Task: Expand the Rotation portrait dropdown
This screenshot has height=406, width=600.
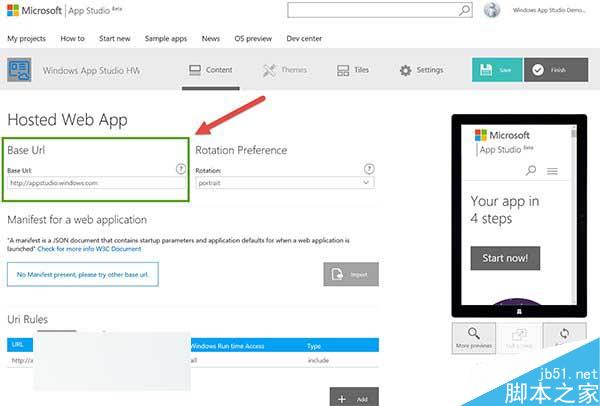Action: tap(285, 183)
